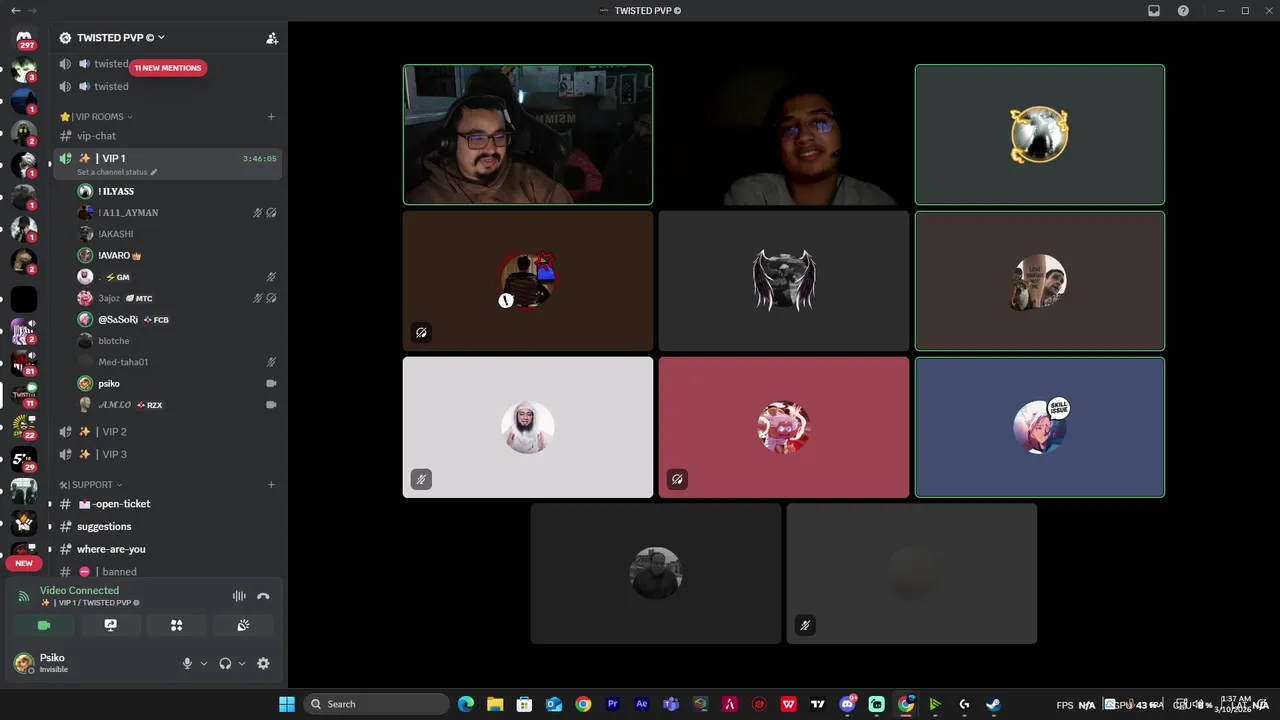Share your screen
The image size is (1280, 720).
click(110, 625)
